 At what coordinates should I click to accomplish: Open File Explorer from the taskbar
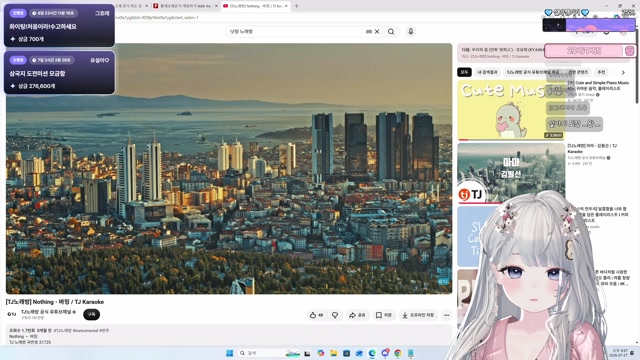tap(333, 353)
